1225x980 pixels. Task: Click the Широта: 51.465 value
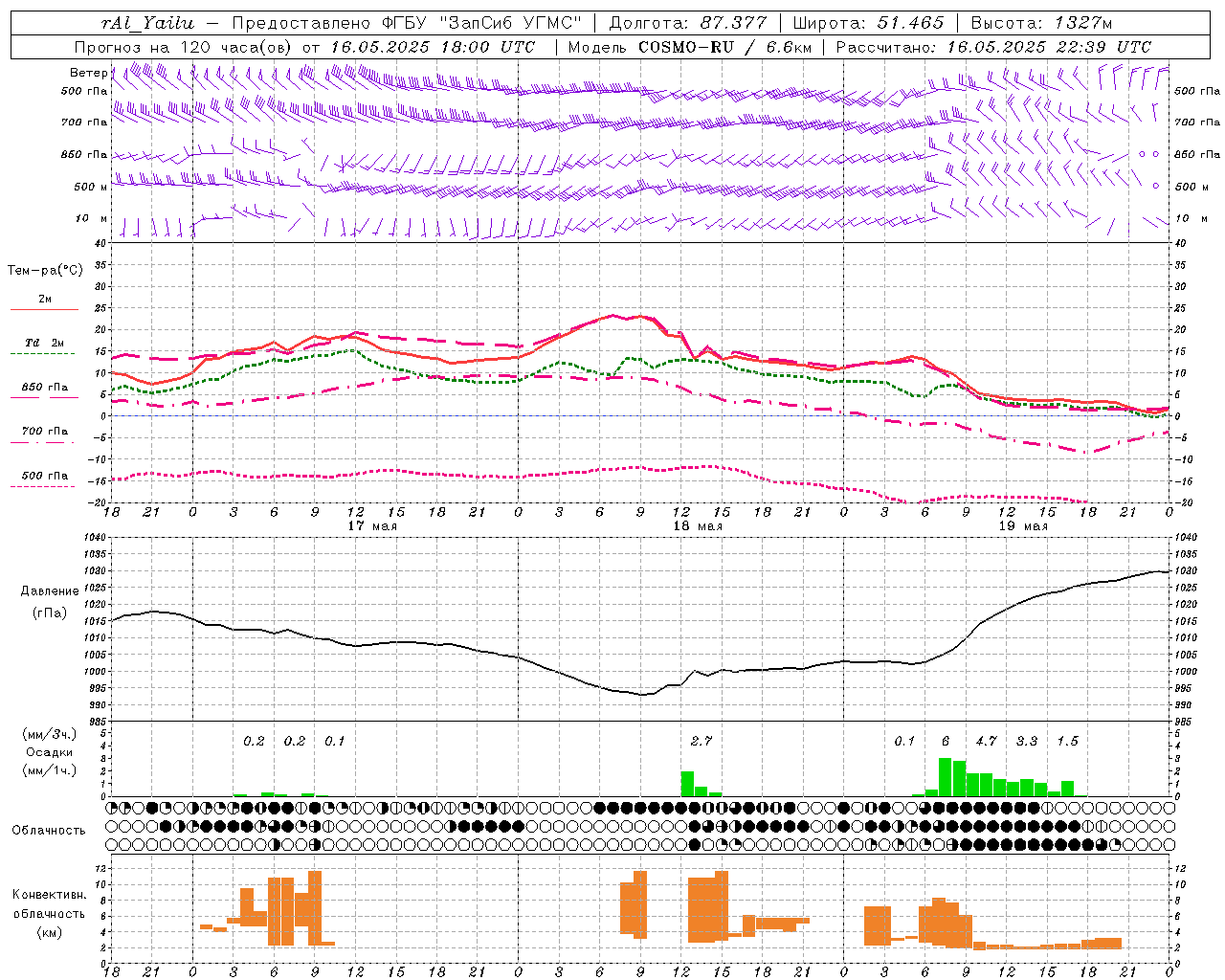(x=868, y=23)
